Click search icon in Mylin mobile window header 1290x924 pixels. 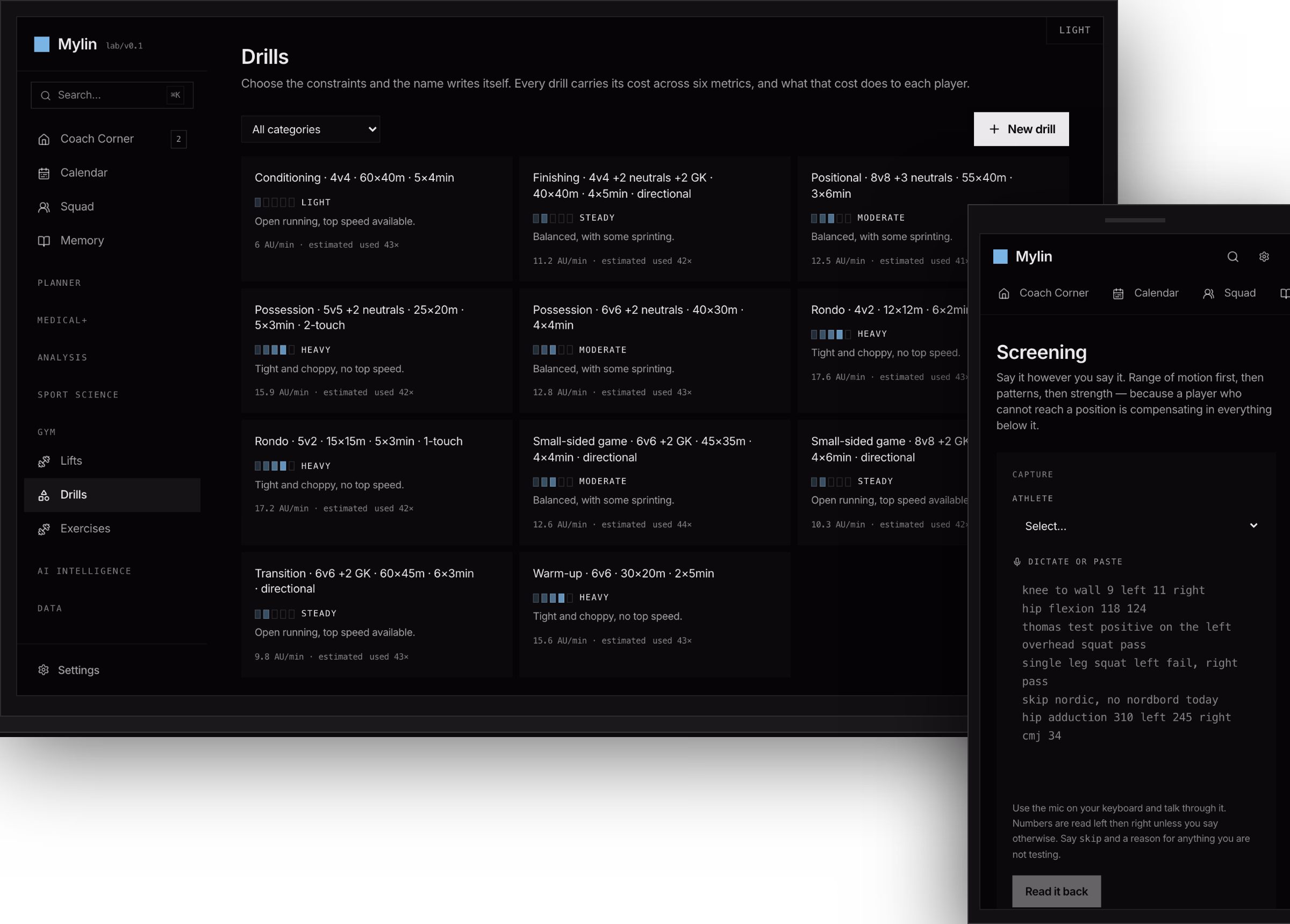click(1232, 257)
